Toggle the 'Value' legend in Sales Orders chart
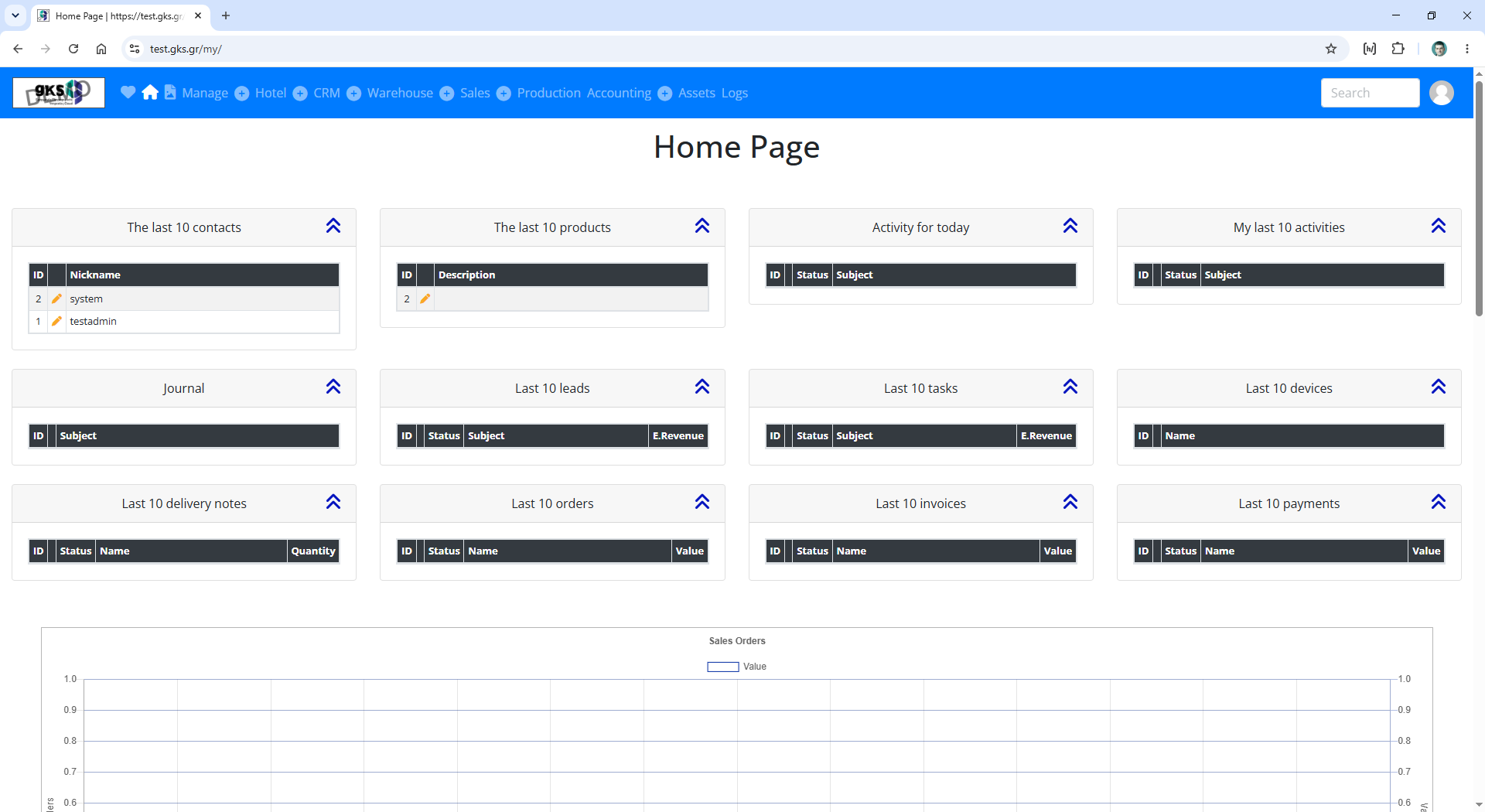This screenshot has width=1485, height=812. click(736, 667)
